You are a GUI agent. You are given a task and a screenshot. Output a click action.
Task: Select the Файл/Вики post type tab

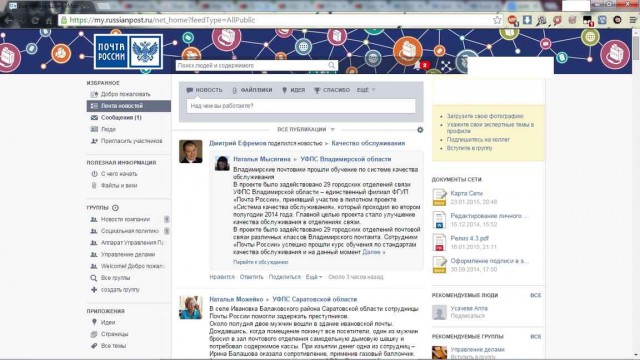(252, 90)
